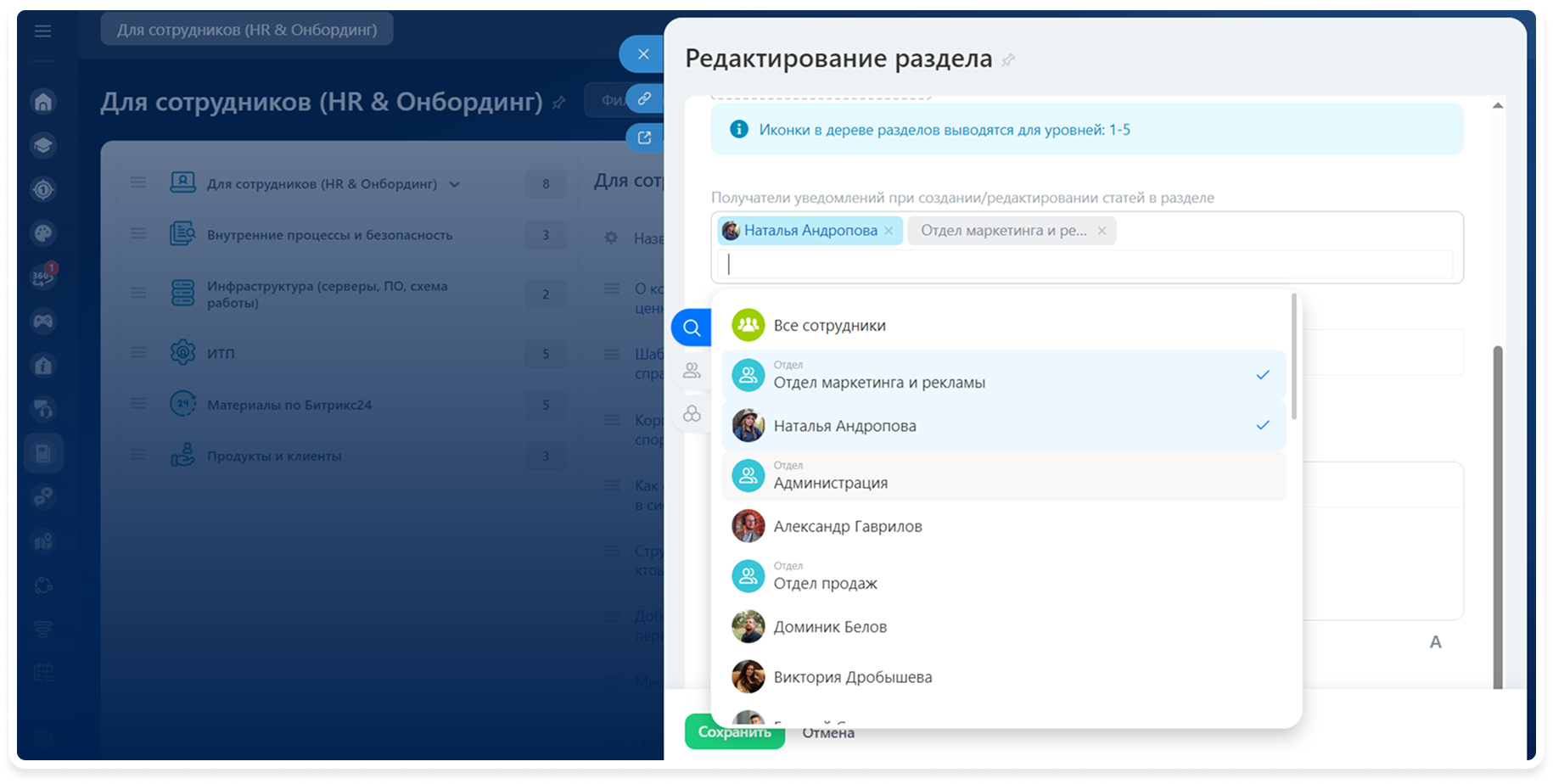Open the target icon in sidebar
This screenshot has width=1553, height=784.
click(43, 189)
